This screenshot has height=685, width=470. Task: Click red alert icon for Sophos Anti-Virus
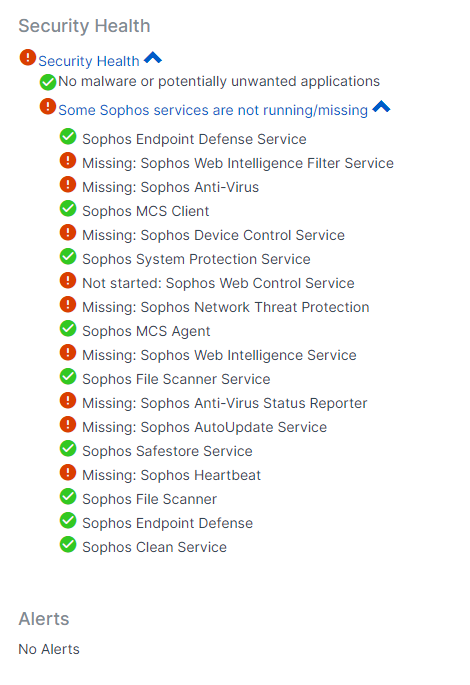68,184
